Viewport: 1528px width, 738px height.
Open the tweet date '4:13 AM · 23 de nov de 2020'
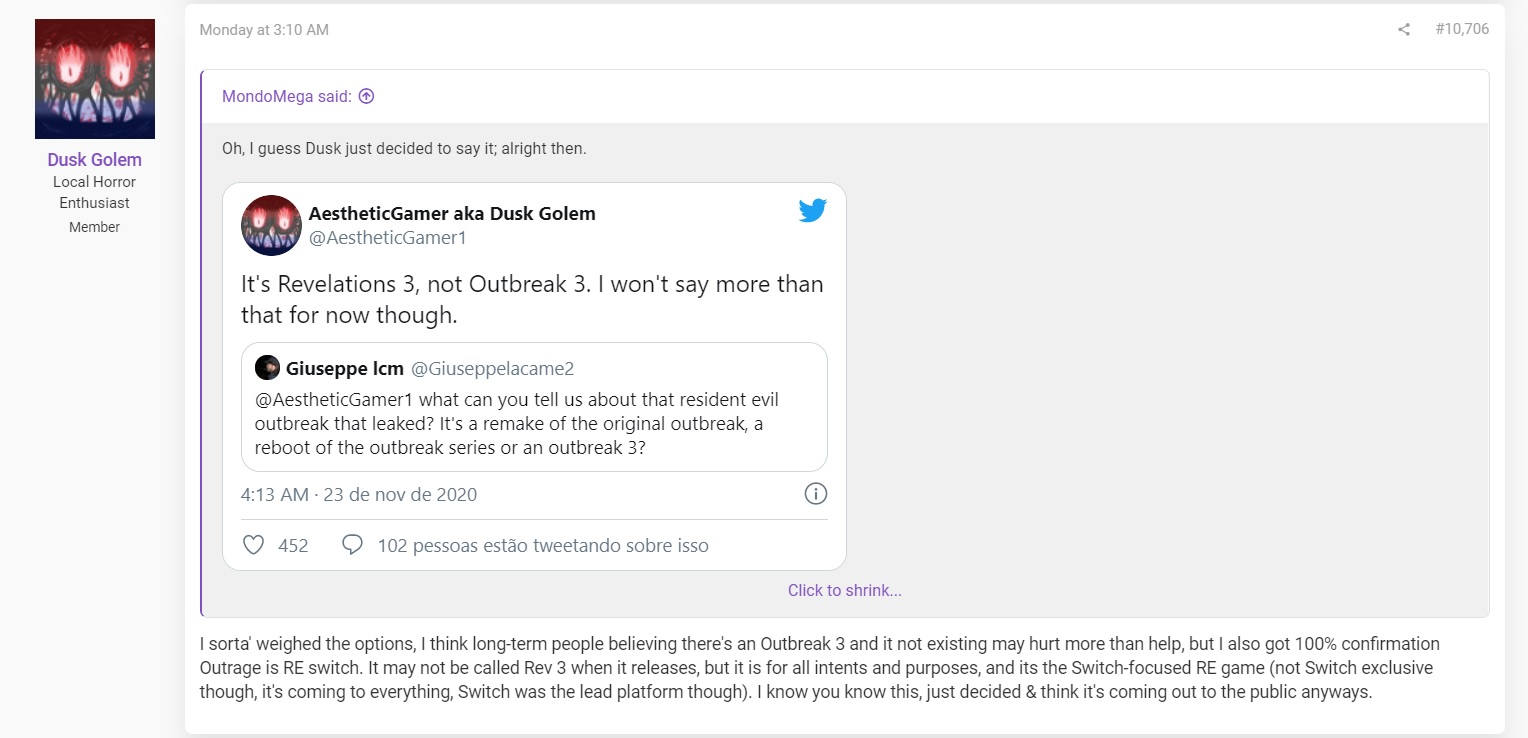(x=359, y=494)
